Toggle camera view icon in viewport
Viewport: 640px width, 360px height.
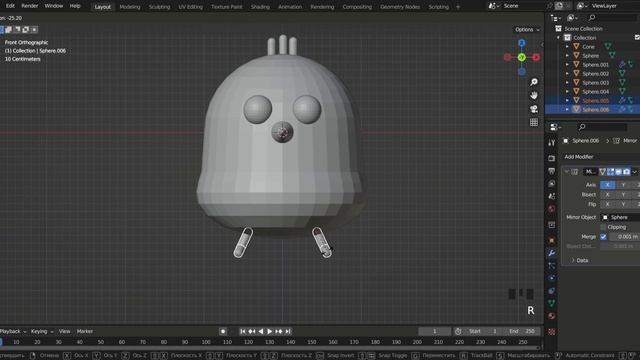click(x=533, y=109)
